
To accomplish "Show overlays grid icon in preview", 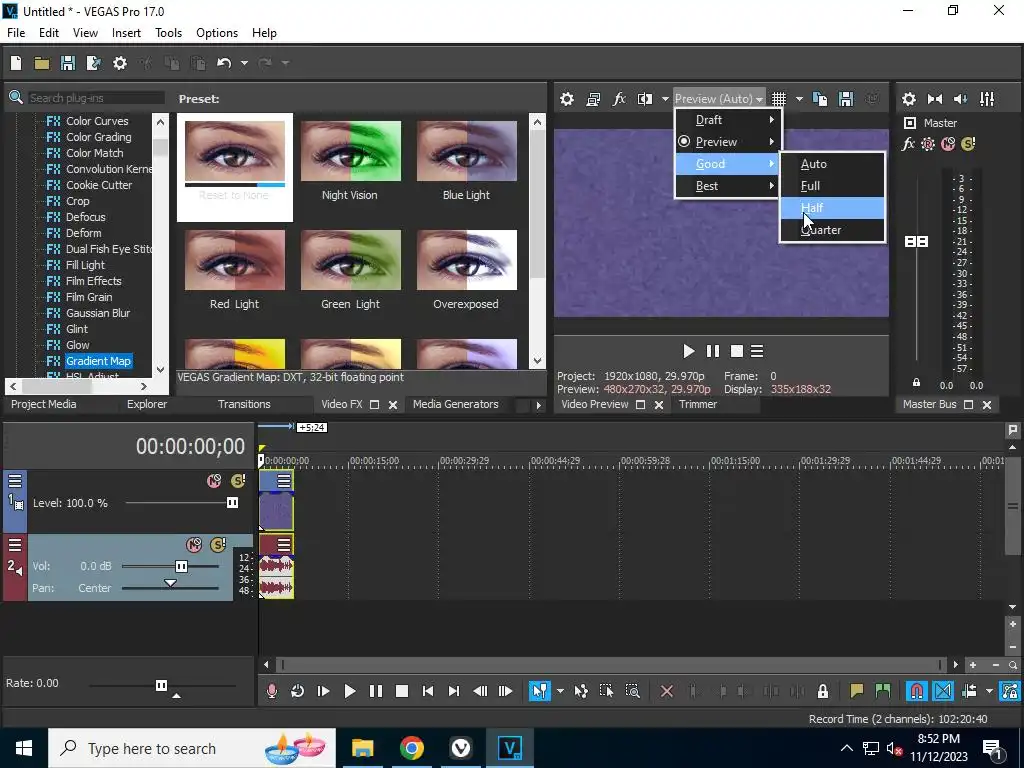I will 779,99.
